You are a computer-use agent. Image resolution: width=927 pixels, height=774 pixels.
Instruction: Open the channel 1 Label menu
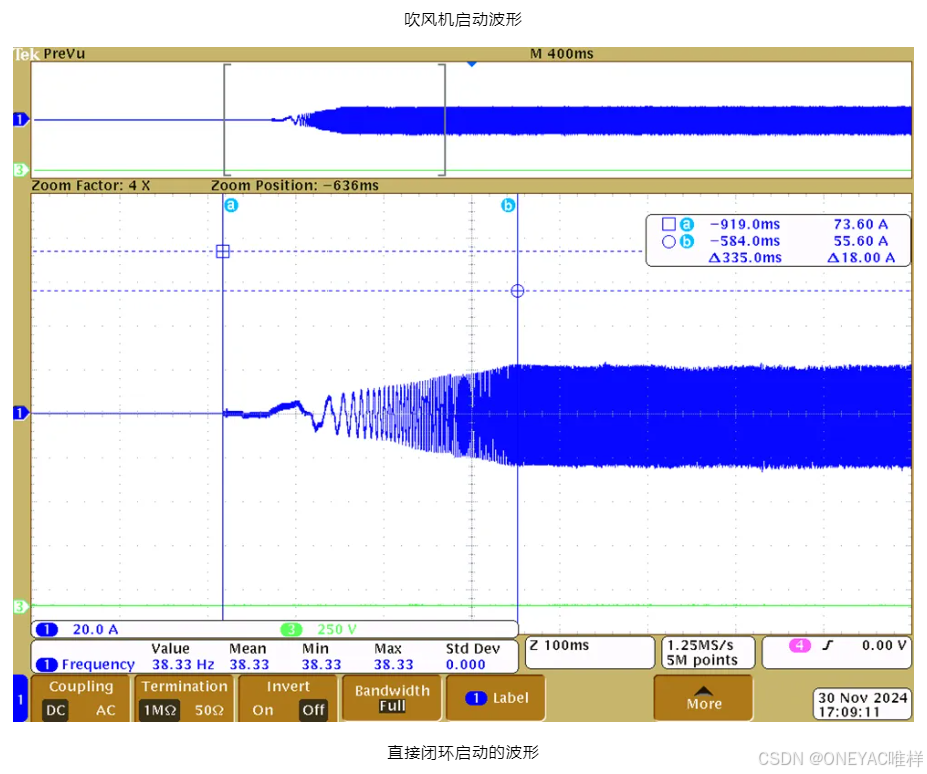click(x=495, y=698)
